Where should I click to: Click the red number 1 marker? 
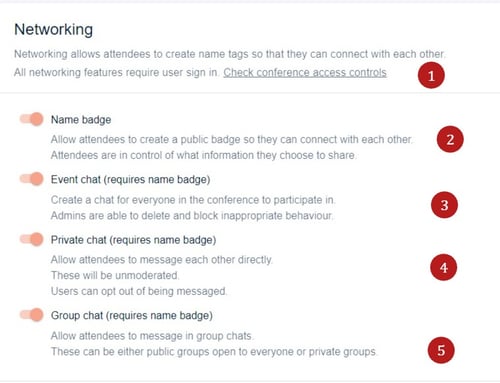431,75
